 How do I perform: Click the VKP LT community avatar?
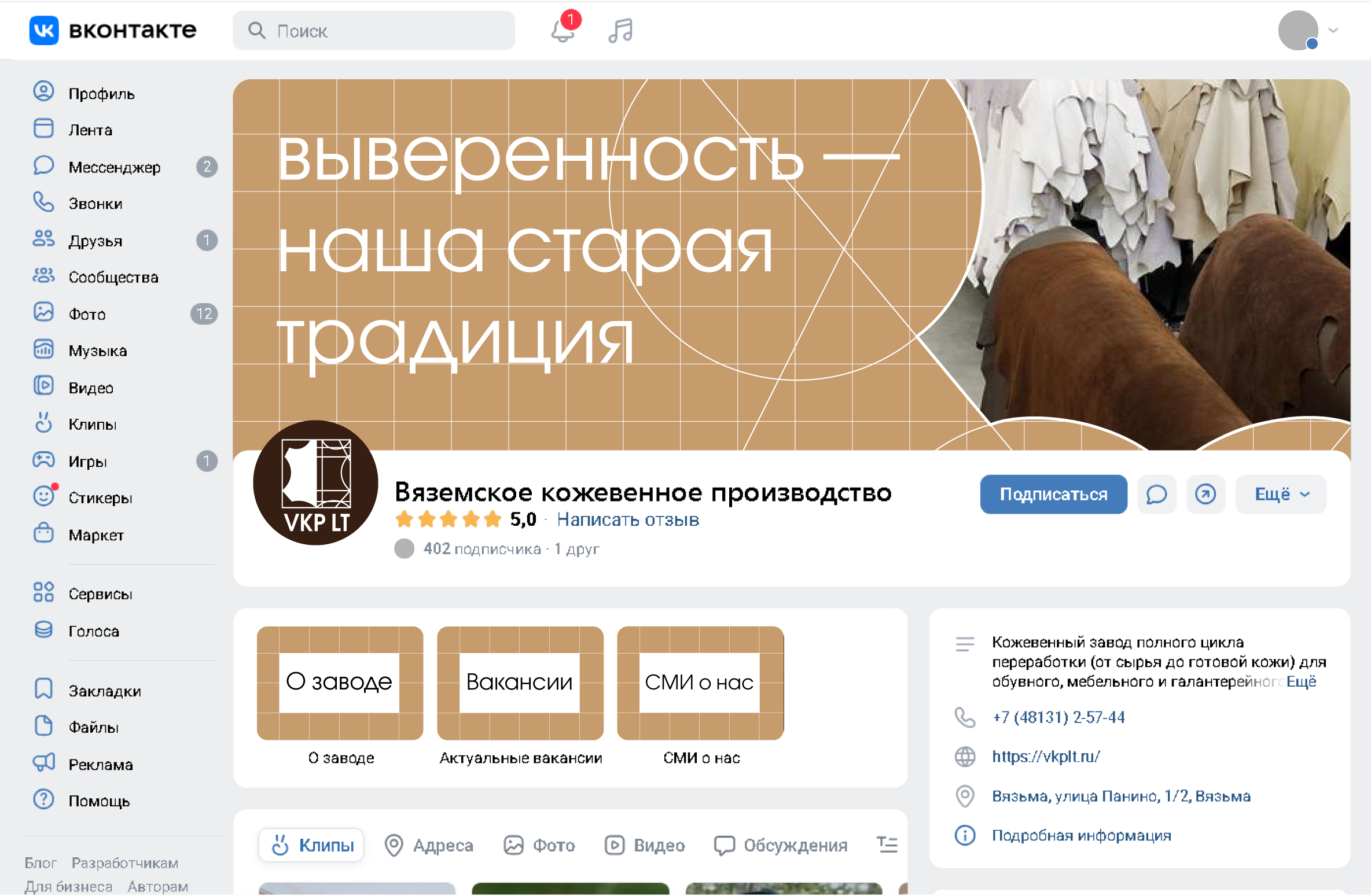(x=316, y=482)
